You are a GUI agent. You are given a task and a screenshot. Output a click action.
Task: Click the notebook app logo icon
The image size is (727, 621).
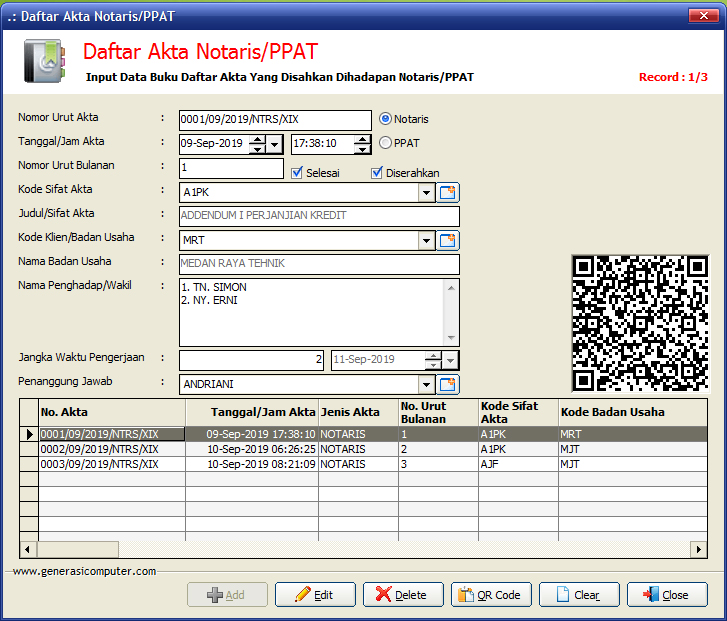44,62
